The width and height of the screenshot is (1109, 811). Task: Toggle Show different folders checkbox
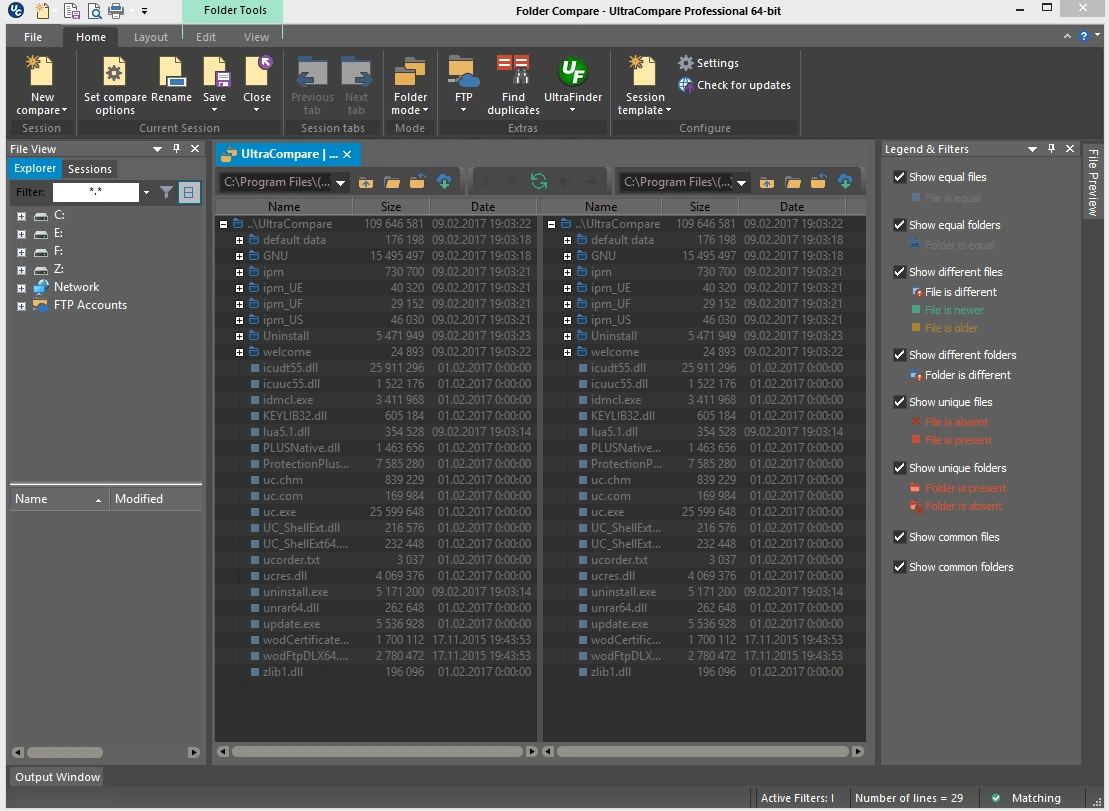(900, 355)
